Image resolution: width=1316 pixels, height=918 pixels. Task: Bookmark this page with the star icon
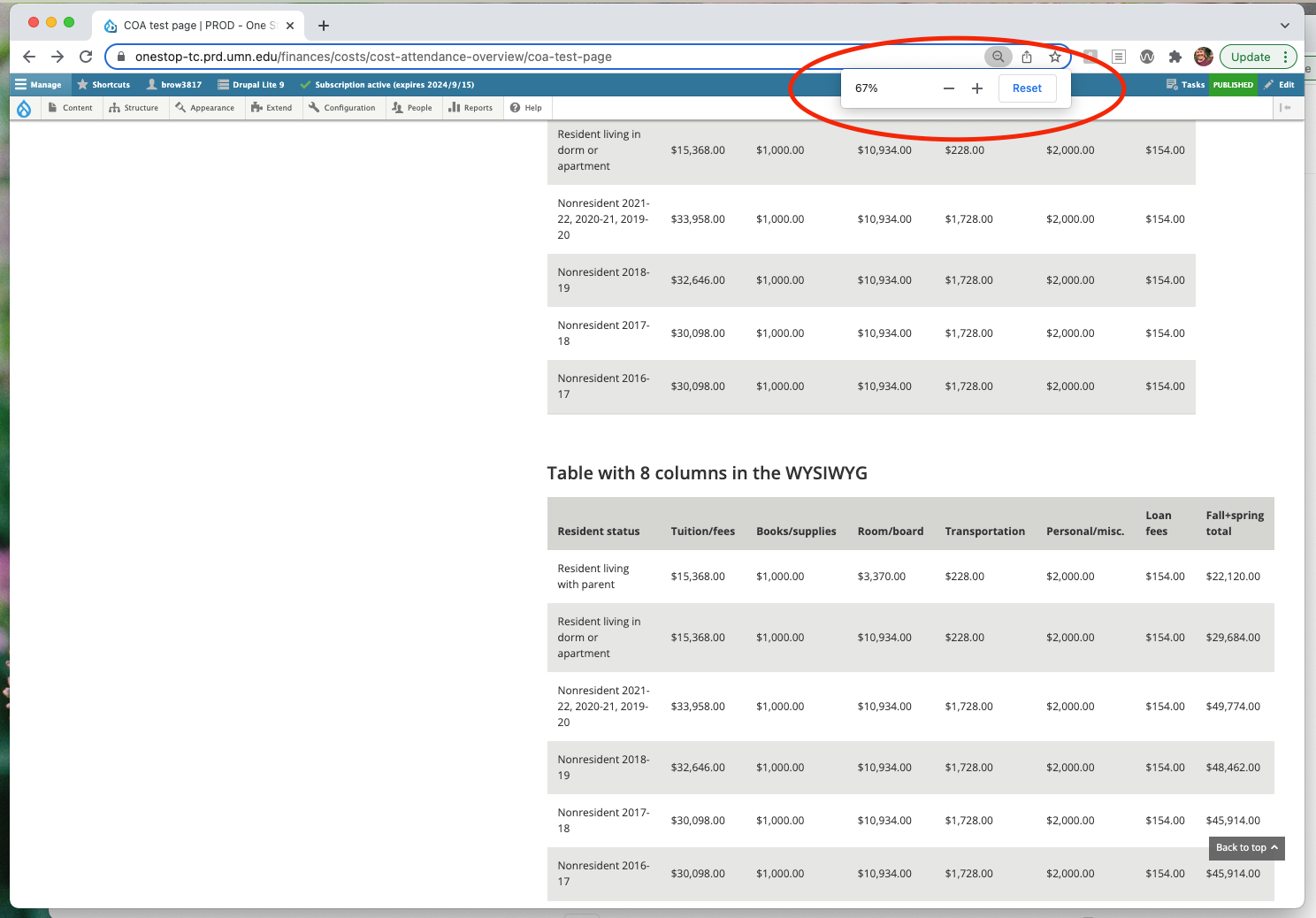(x=1054, y=57)
